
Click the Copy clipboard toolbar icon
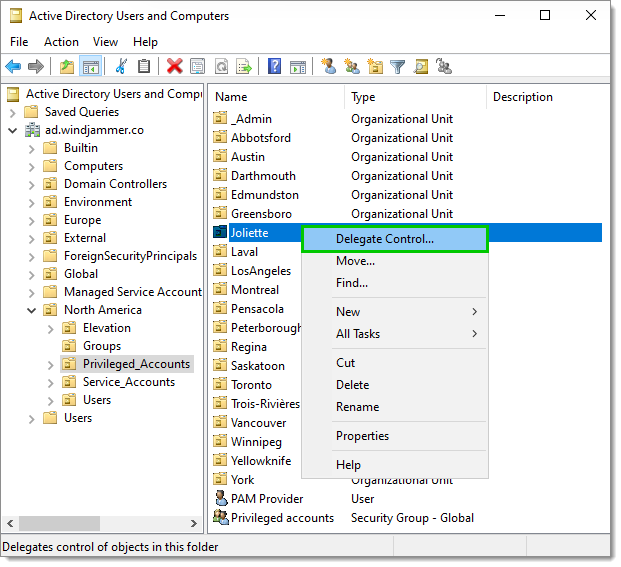pos(144,66)
